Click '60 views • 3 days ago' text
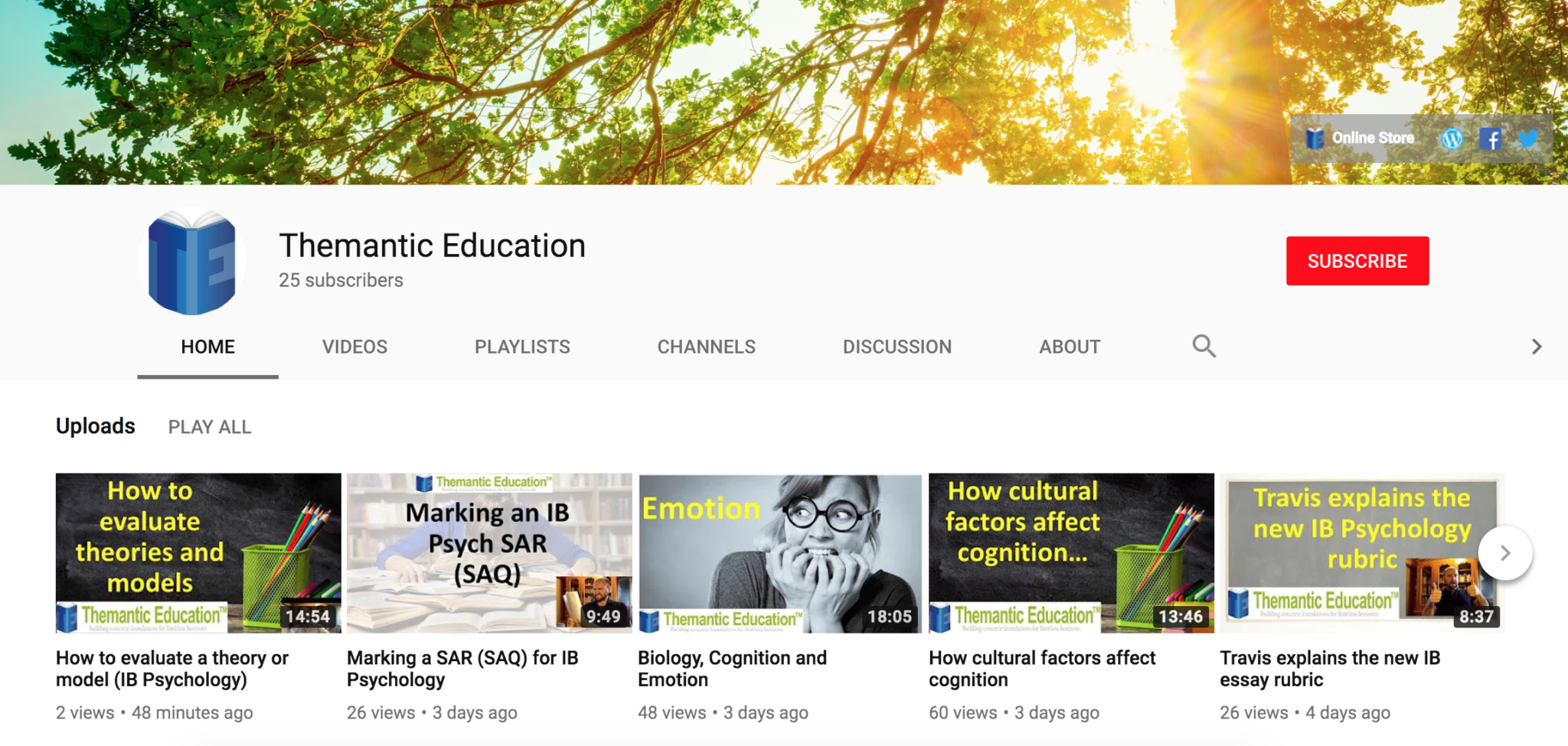 1014,712
